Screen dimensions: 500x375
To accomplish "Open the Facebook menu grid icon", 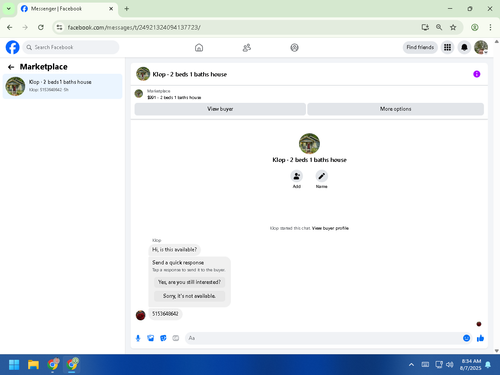I will tap(447, 47).
